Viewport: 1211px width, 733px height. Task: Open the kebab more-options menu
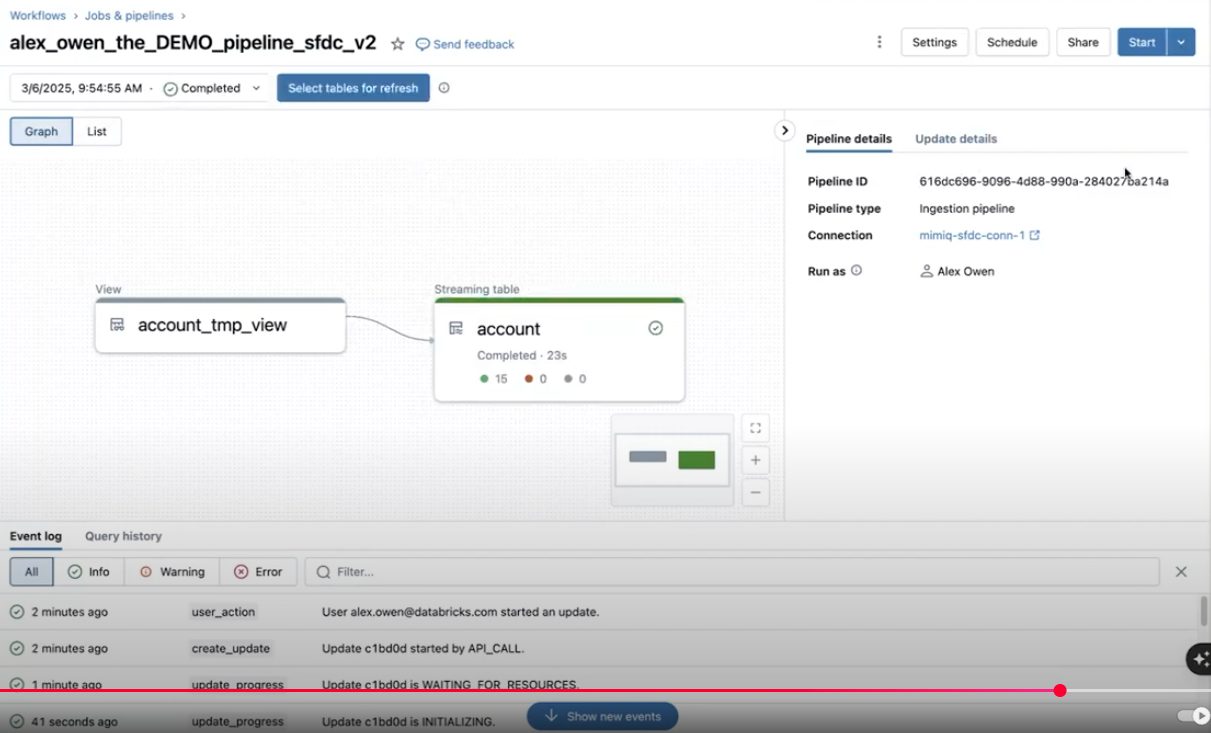pyautogui.click(x=879, y=42)
